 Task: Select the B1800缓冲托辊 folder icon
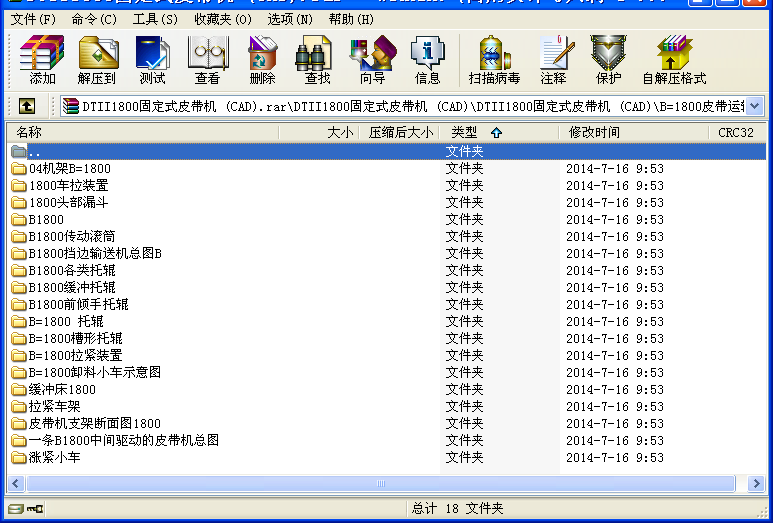click(x=19, y=287)
